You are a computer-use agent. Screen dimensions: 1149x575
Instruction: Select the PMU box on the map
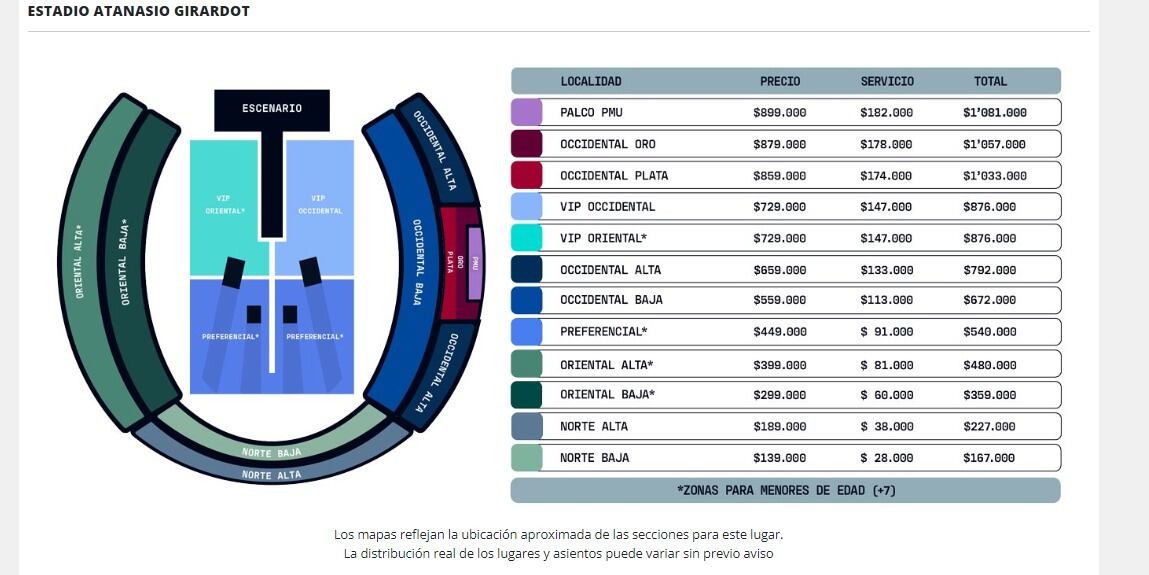pyautogui.click(x=476, y=263)
